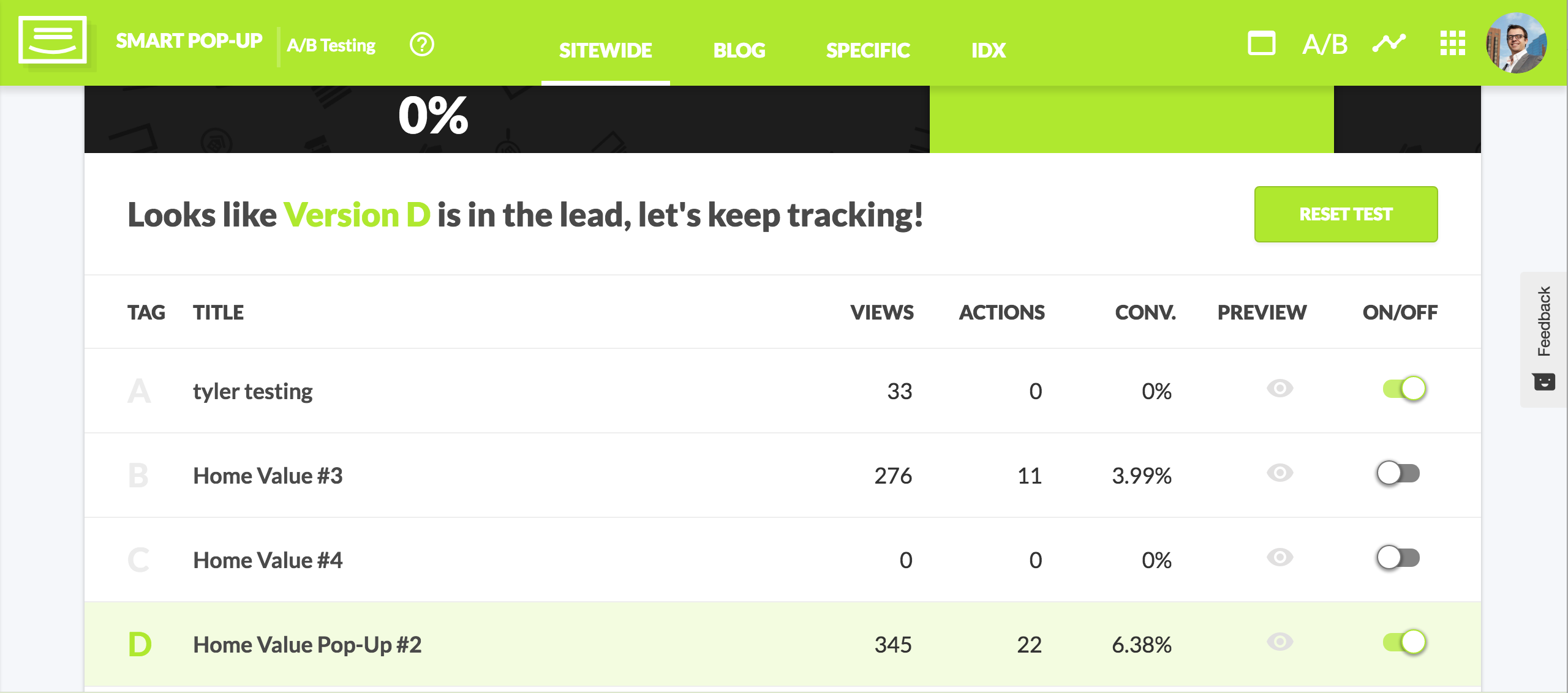Open the help question mark icon
This screenshot has height=693, width=1568.
coord(422,45)
